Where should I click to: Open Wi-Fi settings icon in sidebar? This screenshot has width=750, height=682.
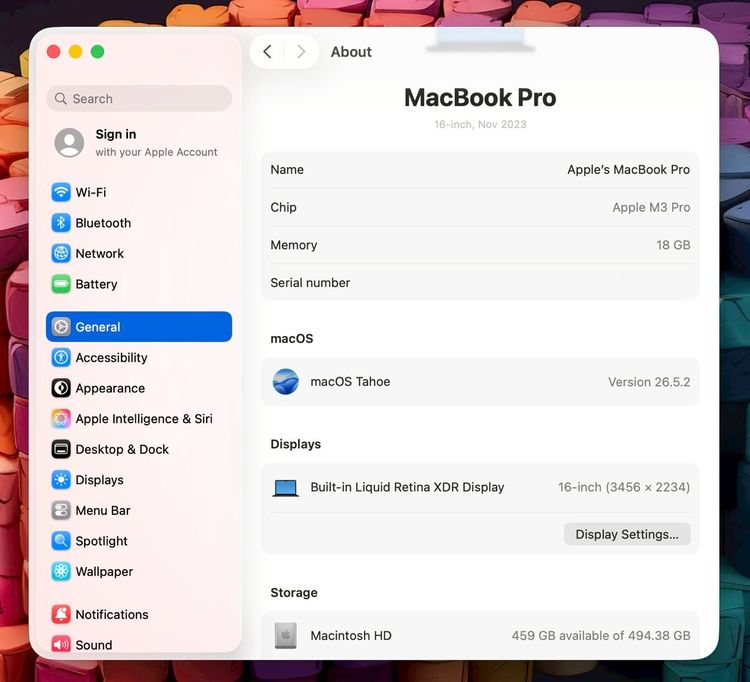click(61, 192)
